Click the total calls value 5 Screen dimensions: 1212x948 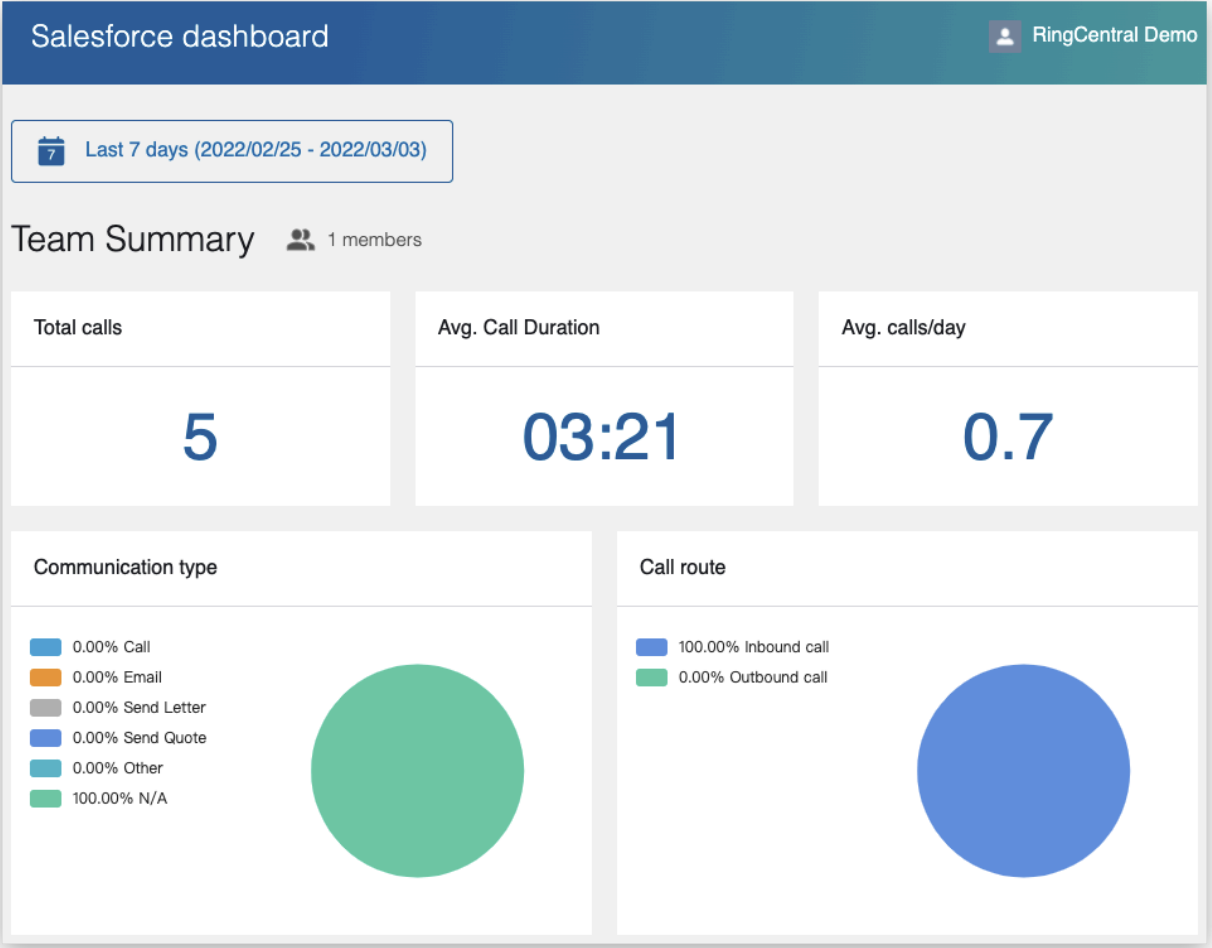[200, 437]
